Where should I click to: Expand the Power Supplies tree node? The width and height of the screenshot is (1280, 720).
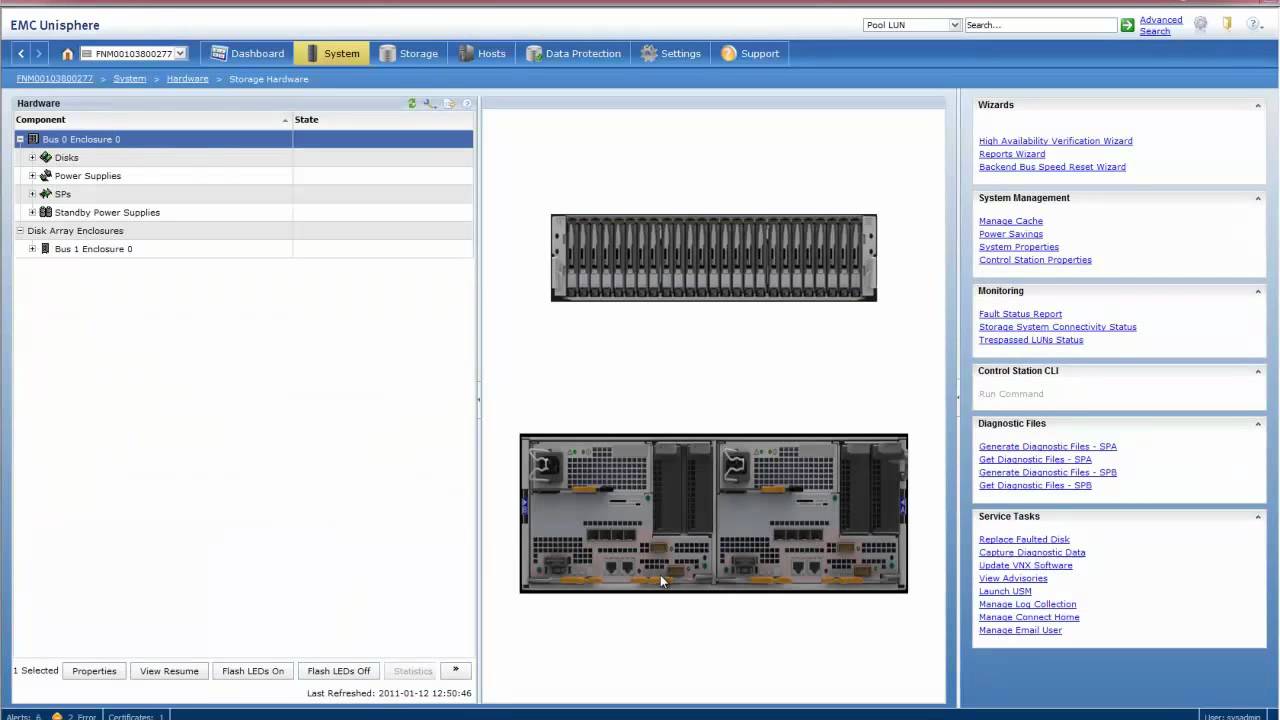32,175
